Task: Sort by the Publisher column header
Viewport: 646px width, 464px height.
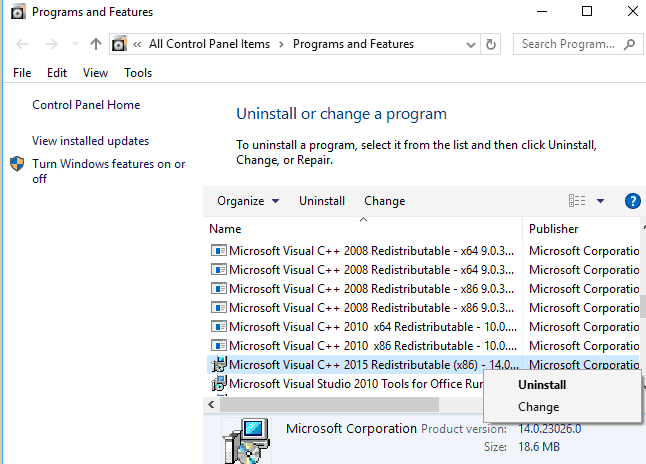Action: click(x=553, y=229)
